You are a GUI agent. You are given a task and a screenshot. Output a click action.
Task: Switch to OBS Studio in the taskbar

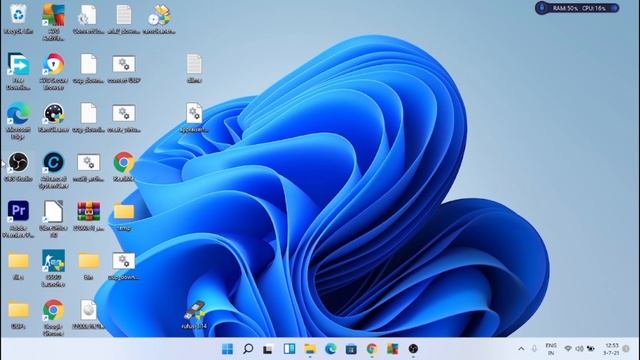[x=413, y=349]
